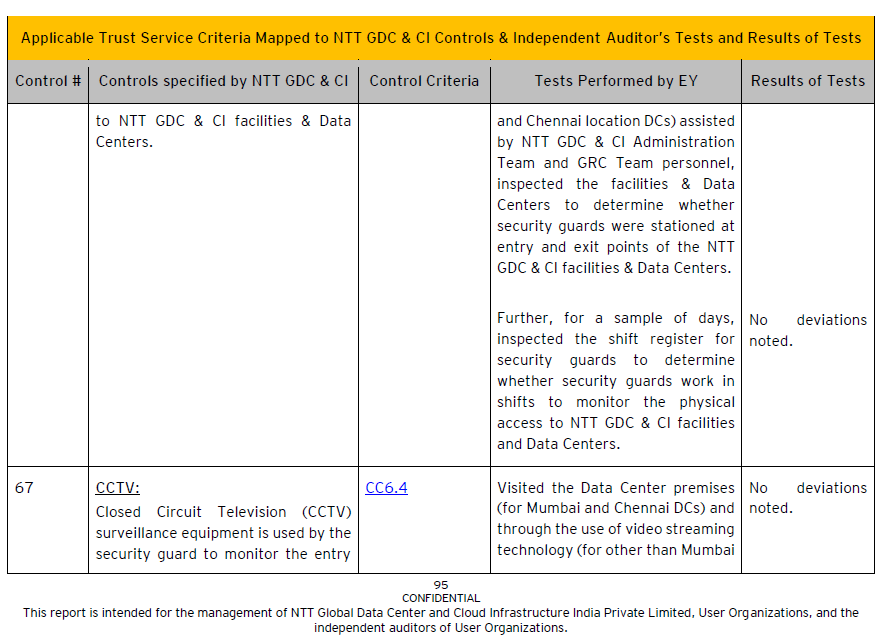Image resolution: width=886 pixels, height=642 pixels.
Task: Click the paragraph starting 'and Chennai location DCs'
Action: tap(615, 194)
